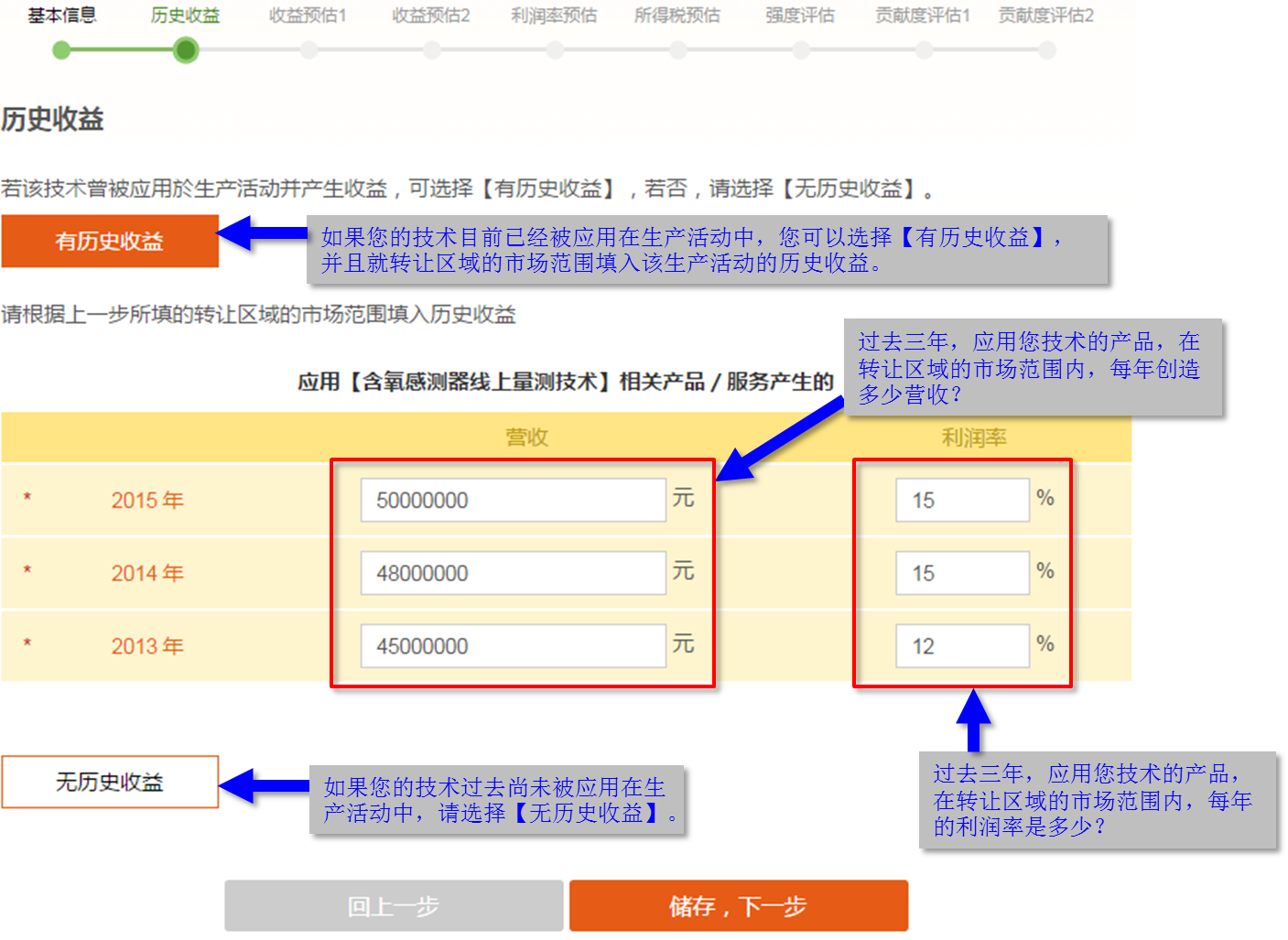Click the 2014年 row label
This screenshot has width=1288, height=940.
pyautogui.click(x=147, y=573)
